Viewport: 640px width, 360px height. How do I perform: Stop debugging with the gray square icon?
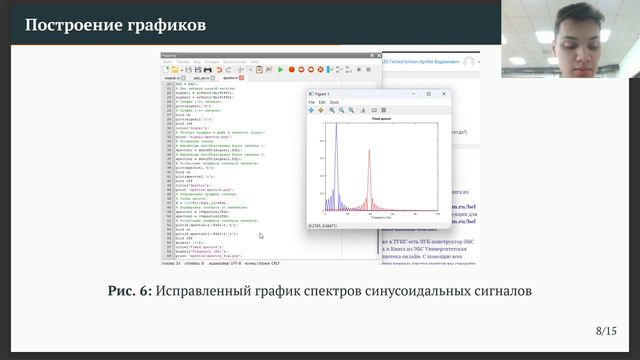[369, 70]
